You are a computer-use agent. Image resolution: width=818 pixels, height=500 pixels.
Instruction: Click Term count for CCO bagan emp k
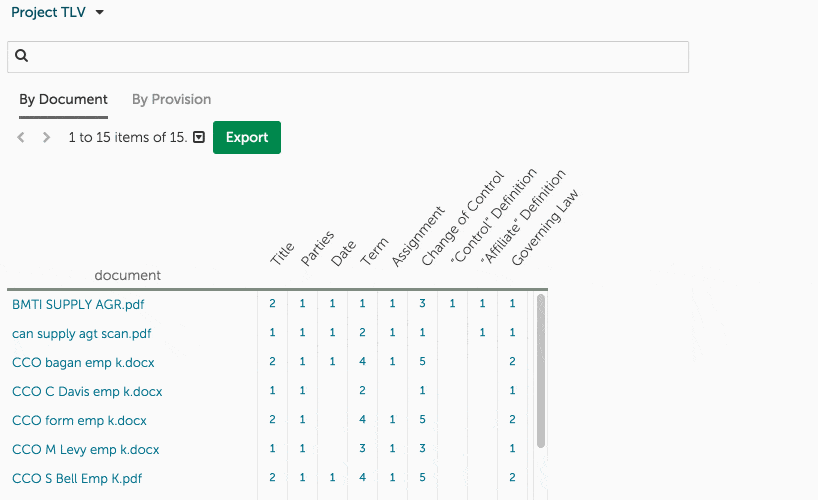pos(363,361)
